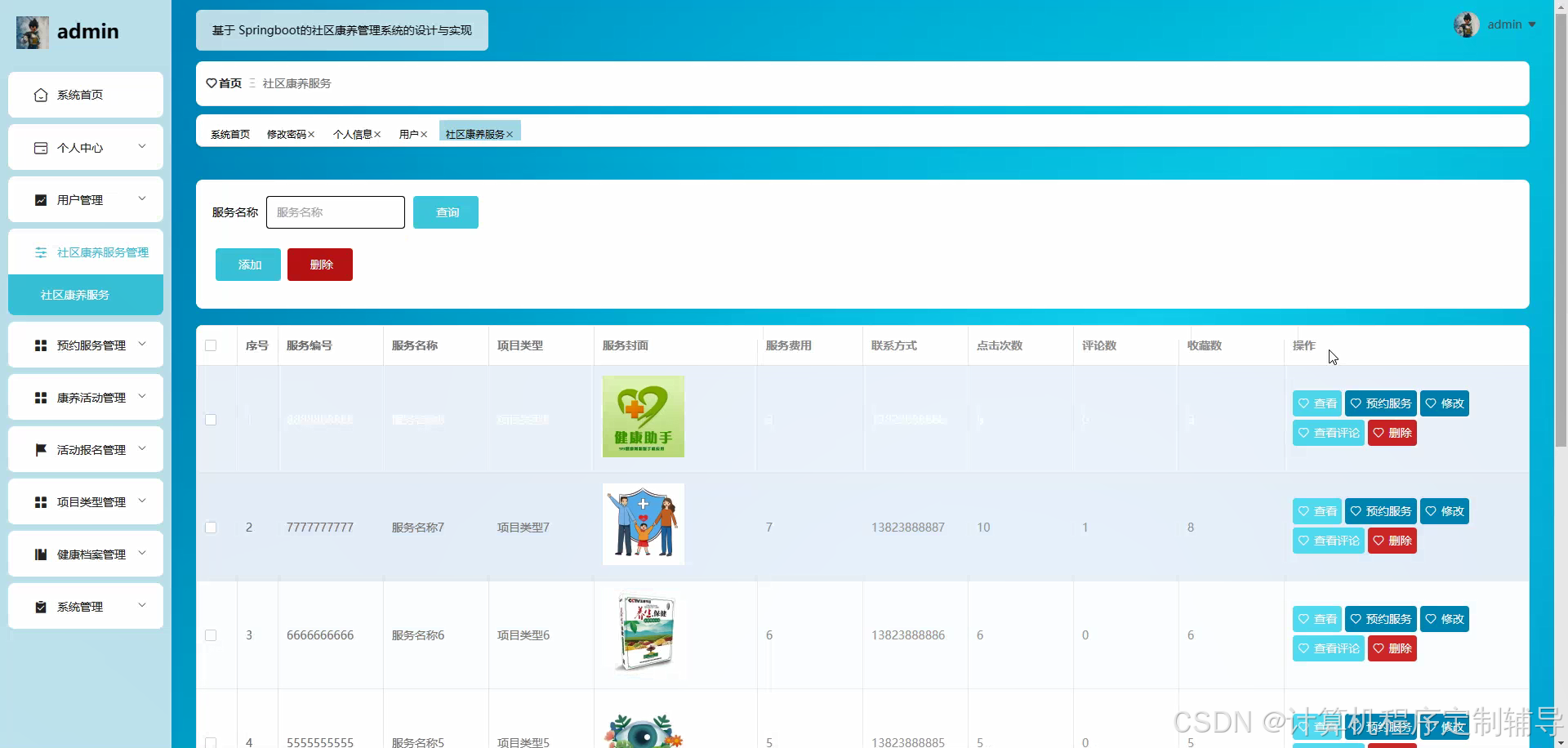
Task: Click 预约服务 for row 6666666666
Action: click(x=1381, y=619)
